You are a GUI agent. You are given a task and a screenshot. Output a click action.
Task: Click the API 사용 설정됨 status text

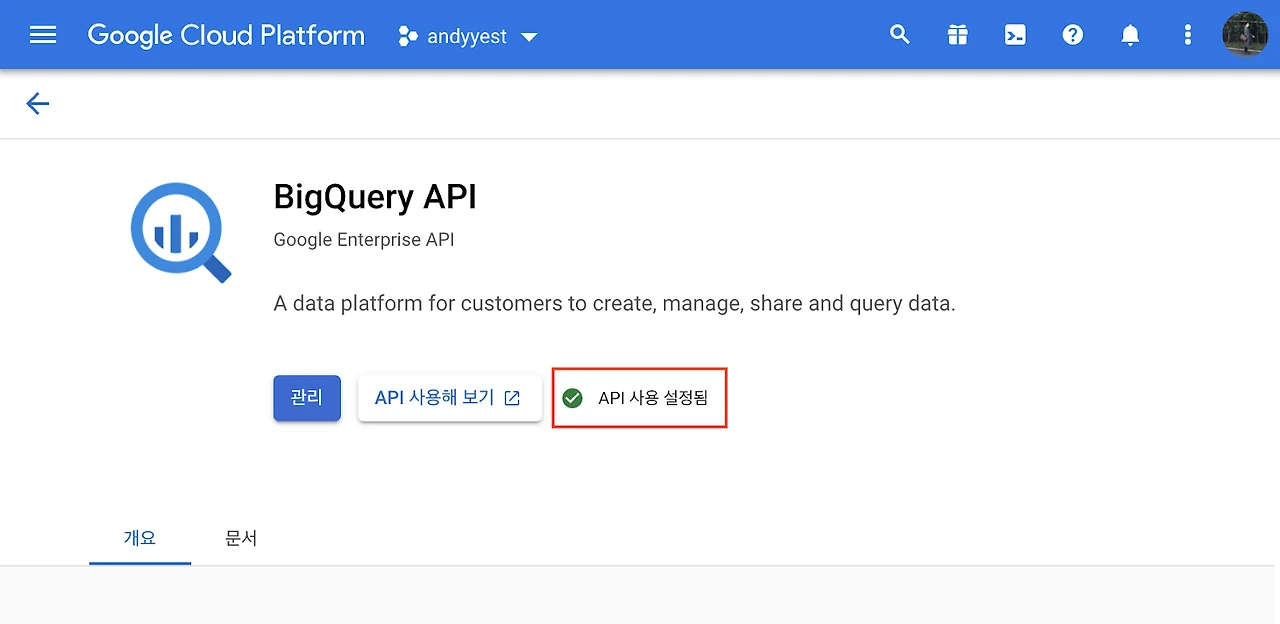pyautogui.click(x=653, y=398)
